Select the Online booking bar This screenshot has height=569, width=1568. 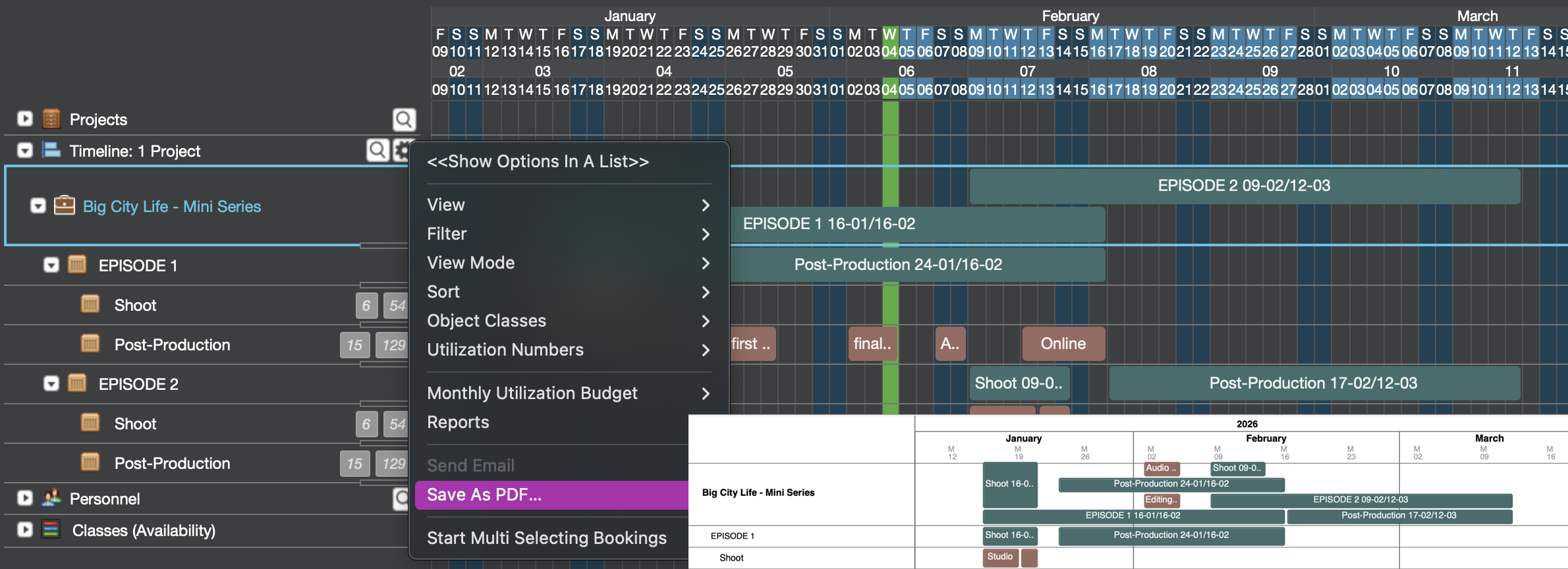click(x=1063, y=344)
